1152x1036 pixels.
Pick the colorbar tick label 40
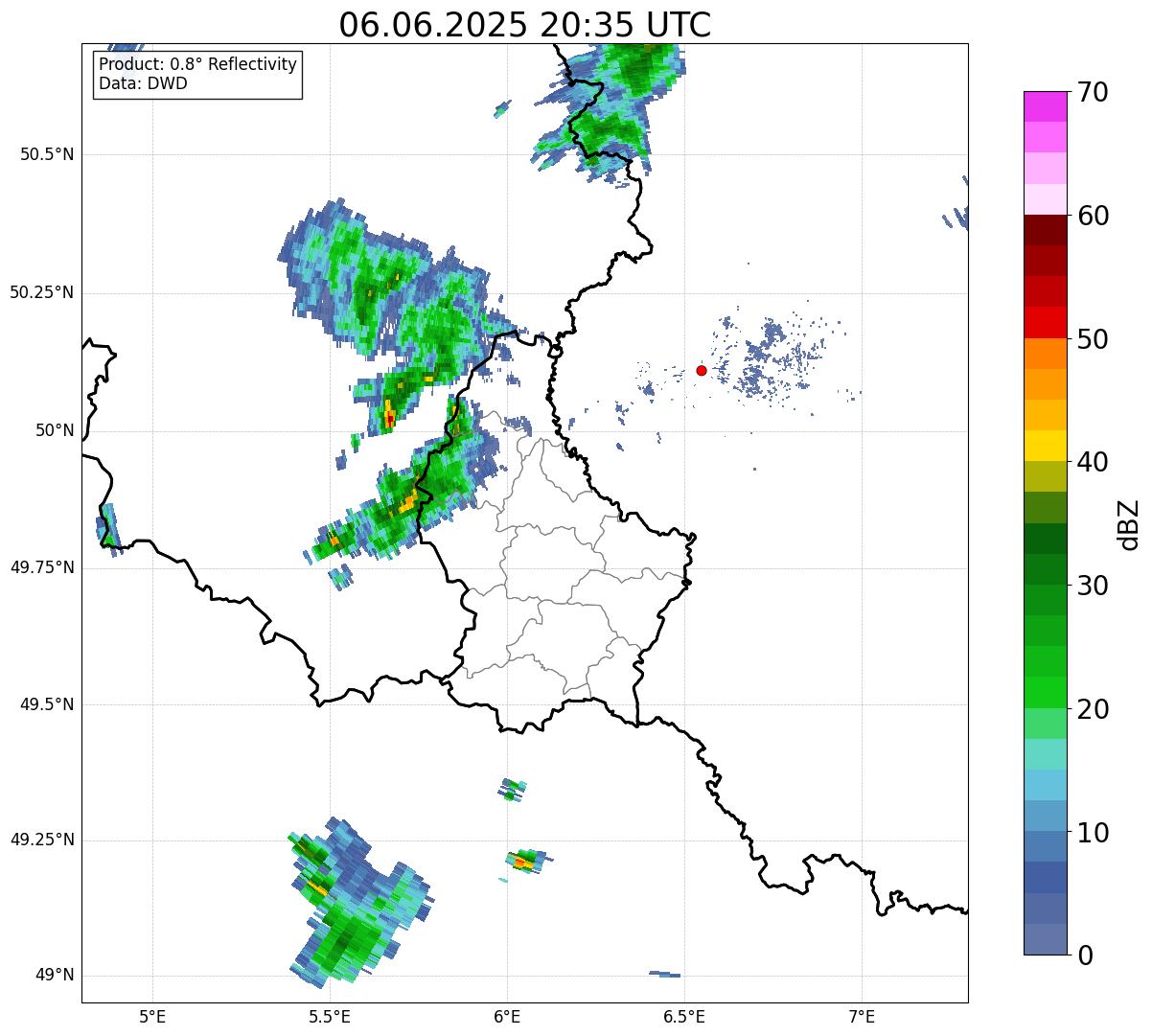(1093, 462)
